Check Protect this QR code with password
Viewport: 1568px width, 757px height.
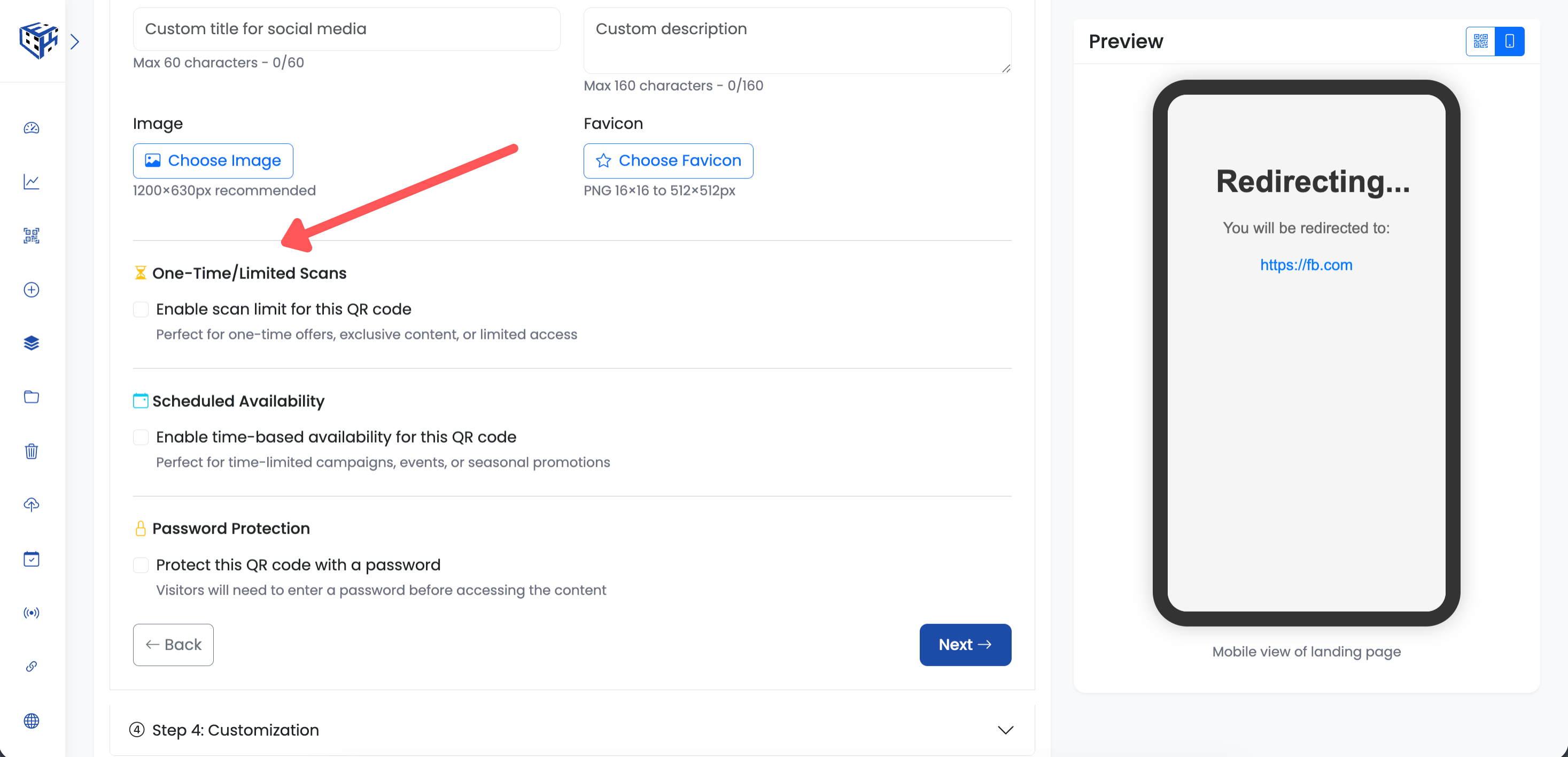141,565
